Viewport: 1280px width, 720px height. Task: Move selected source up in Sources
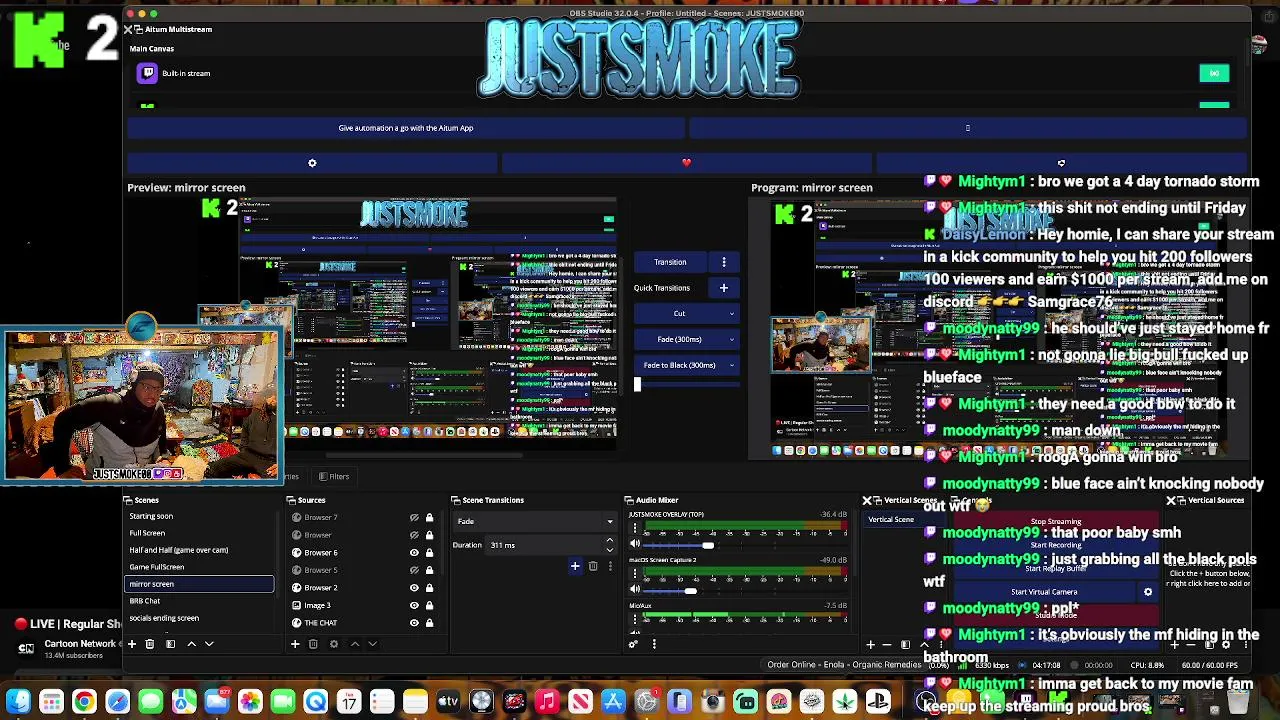(x=354, y=644)
